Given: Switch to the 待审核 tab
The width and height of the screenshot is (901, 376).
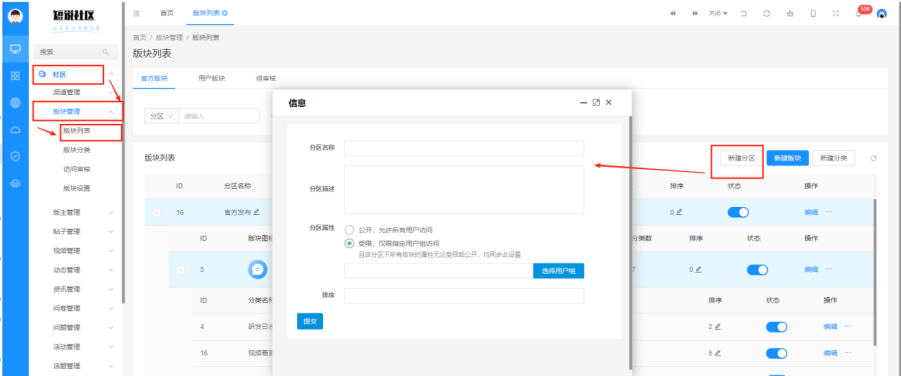Looking at the screenshot, I should coord(265,78).
